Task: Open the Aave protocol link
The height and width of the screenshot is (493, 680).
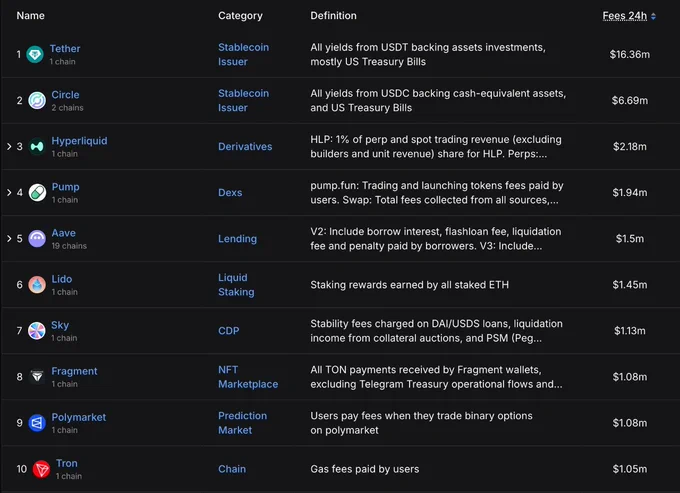Action: (x=64, y=233)
